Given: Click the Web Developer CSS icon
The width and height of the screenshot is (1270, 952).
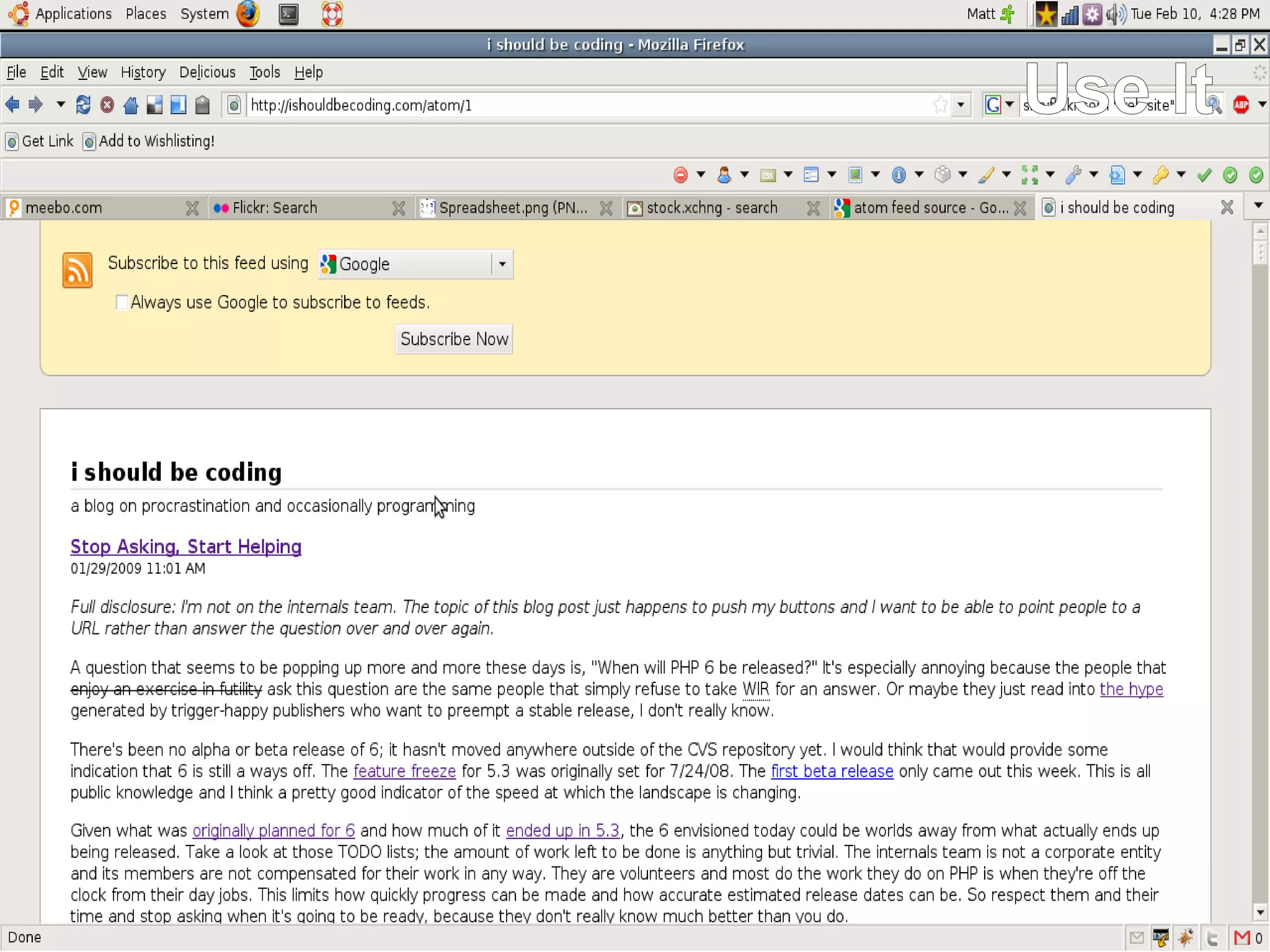Looking at the screenshot, I should tap(768, 175).
